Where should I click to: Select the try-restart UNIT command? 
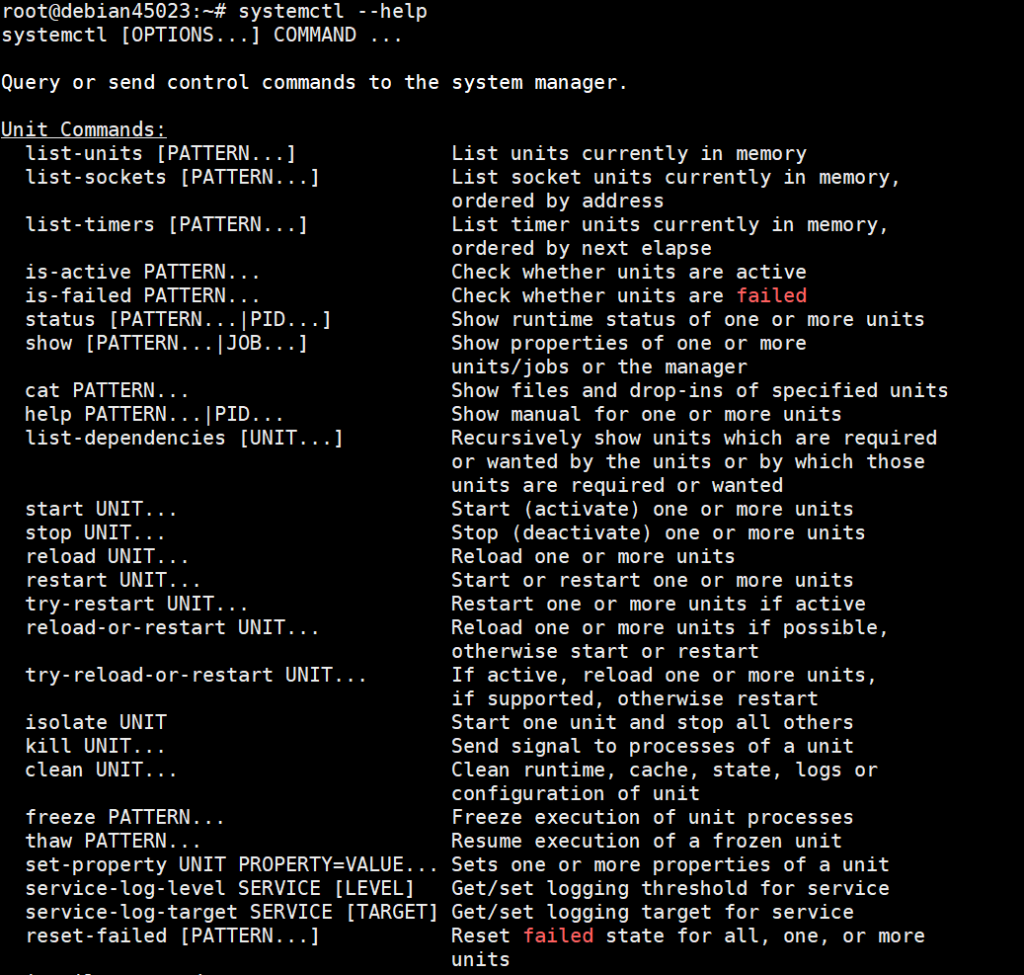click(x=136, y=604)
